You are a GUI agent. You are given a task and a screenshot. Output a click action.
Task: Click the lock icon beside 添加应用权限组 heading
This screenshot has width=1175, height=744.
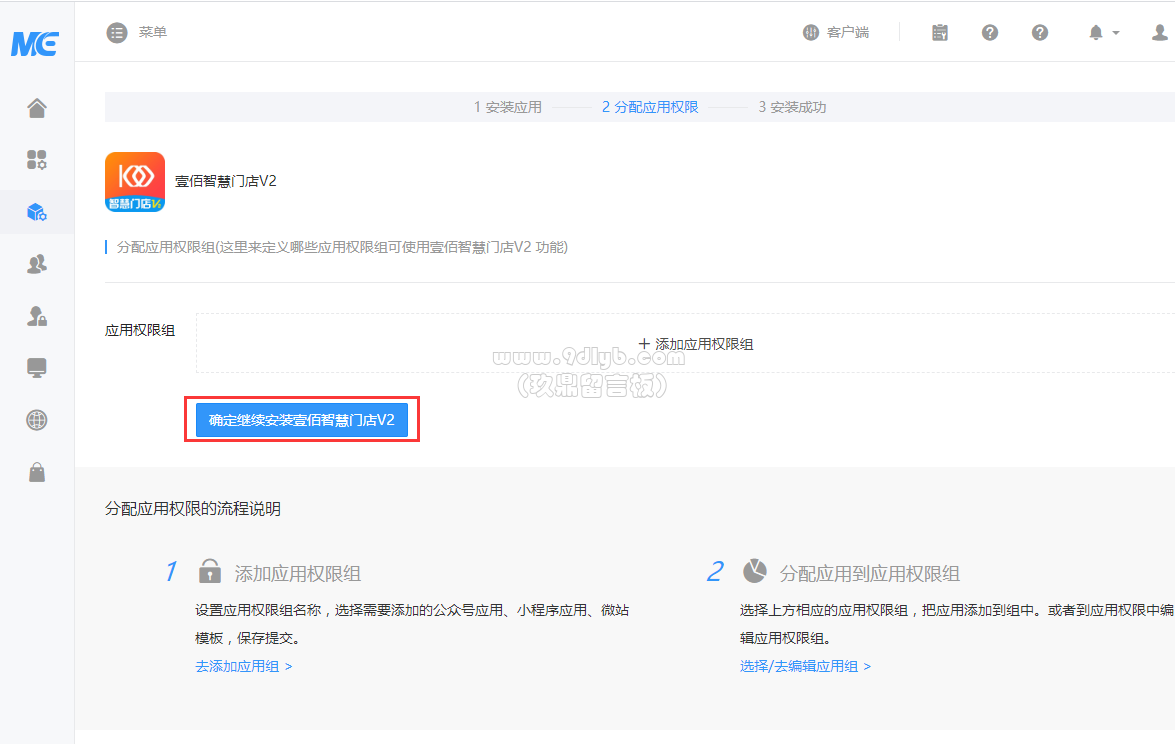point(210,571)
